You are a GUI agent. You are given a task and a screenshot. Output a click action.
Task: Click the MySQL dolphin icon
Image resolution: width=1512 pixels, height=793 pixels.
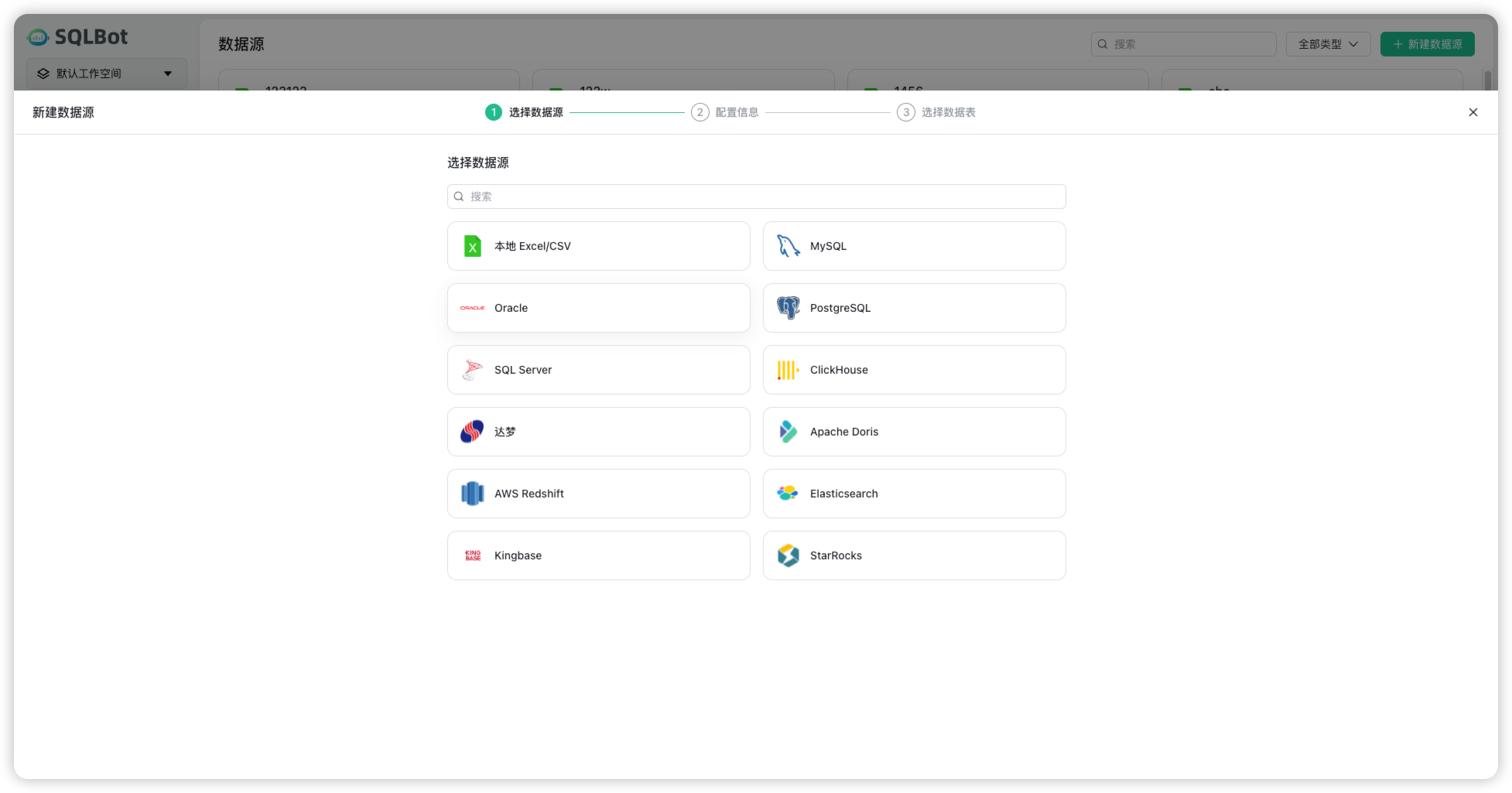coord(788,246)
